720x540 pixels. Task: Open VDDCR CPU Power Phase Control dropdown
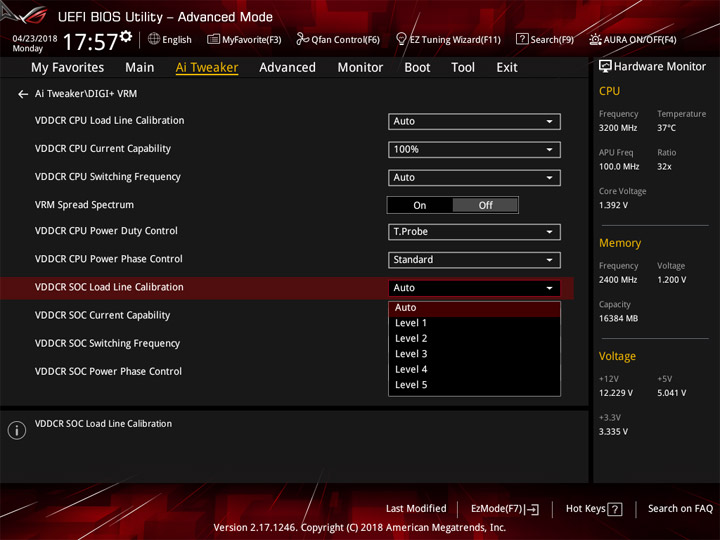(x=474, y=259)
